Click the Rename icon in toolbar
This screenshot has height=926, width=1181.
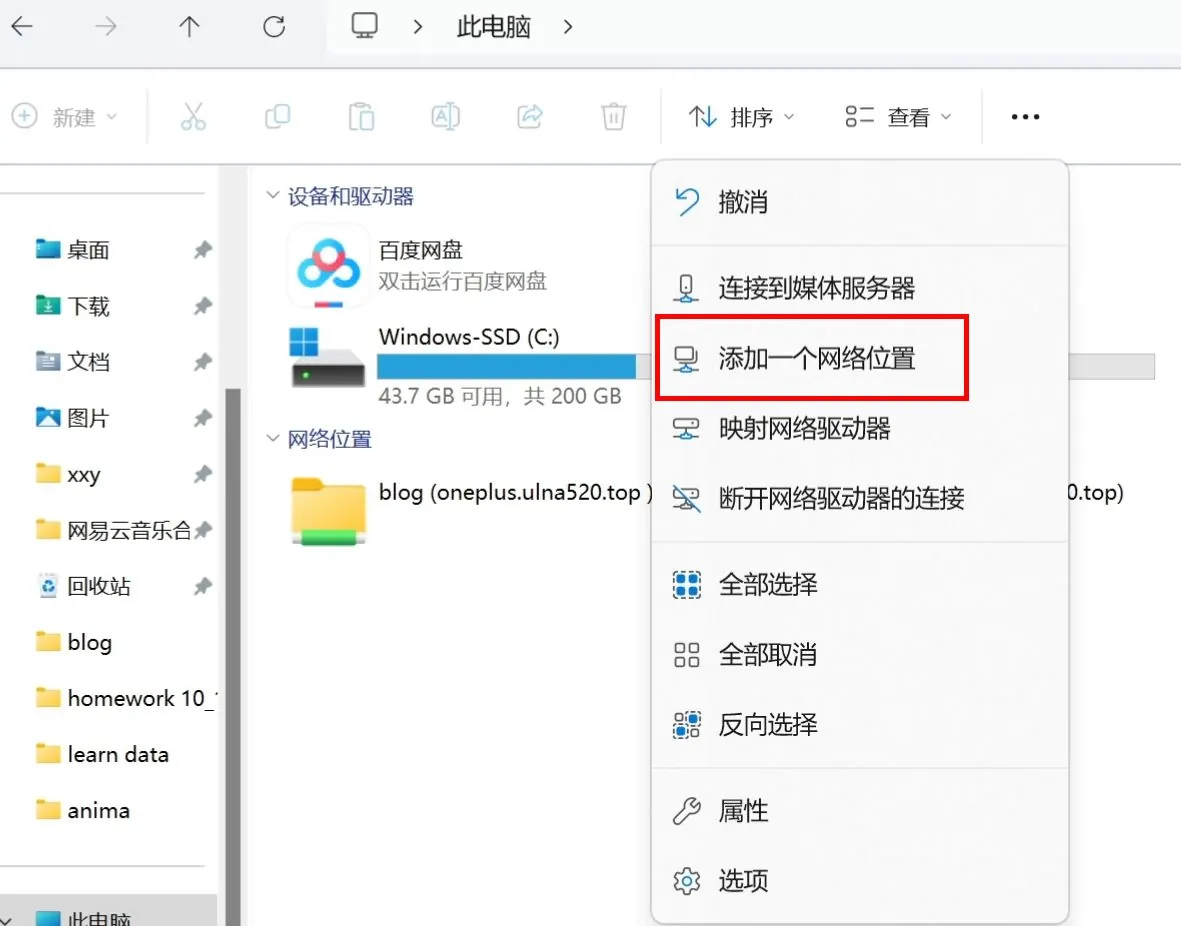(445, 117)
